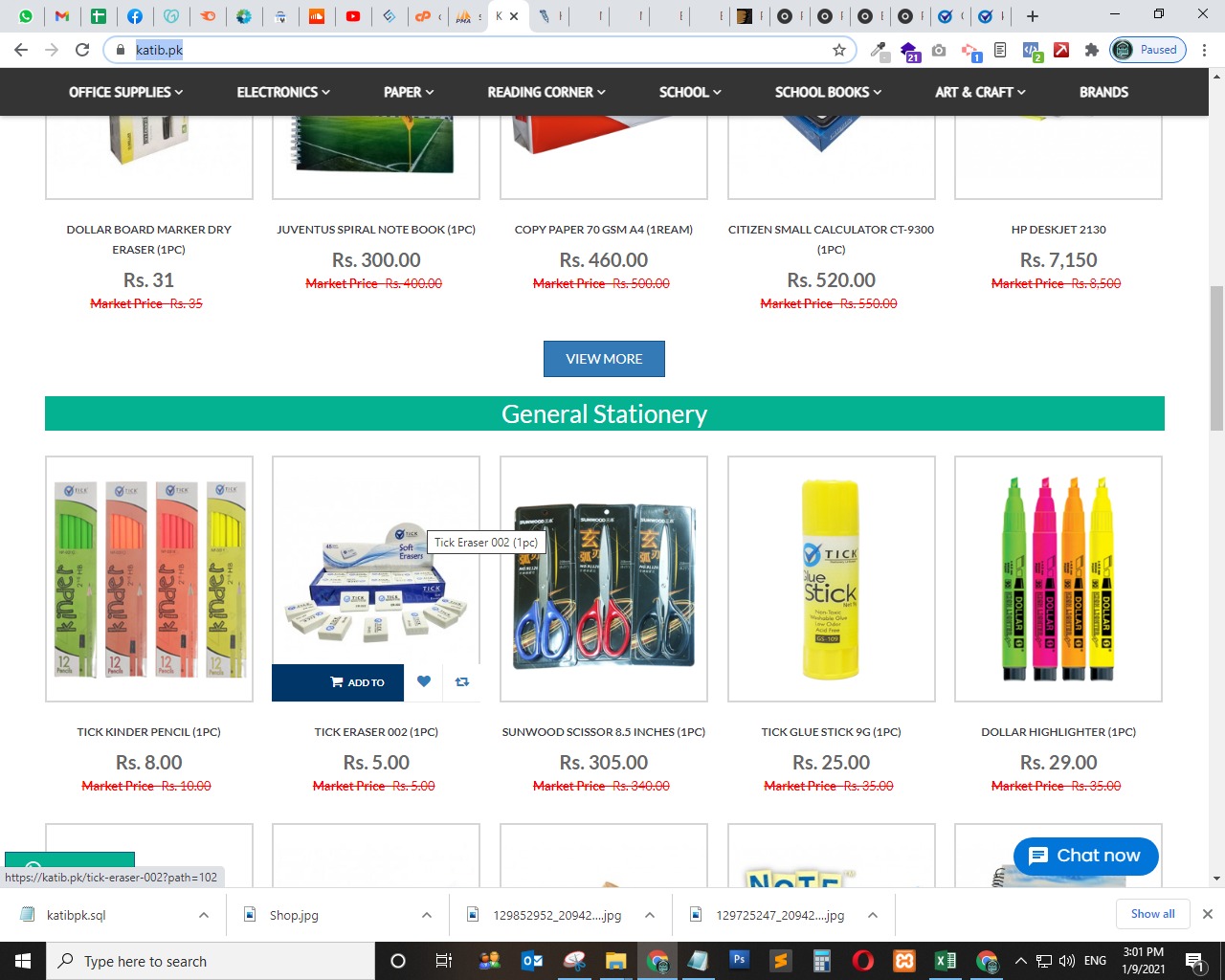Open downloaded file katibpk.sql

click(x=77, y=915)
